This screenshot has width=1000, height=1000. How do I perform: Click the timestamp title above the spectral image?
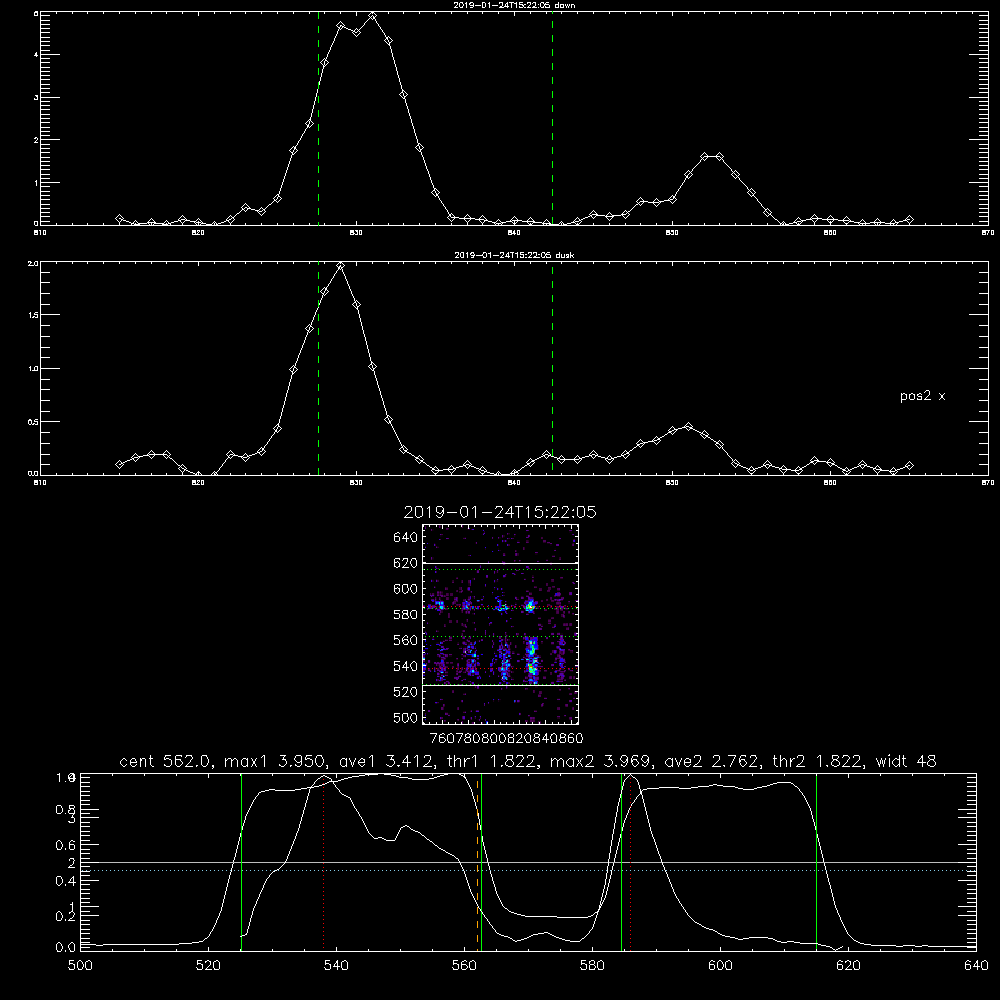pos(500,512)
